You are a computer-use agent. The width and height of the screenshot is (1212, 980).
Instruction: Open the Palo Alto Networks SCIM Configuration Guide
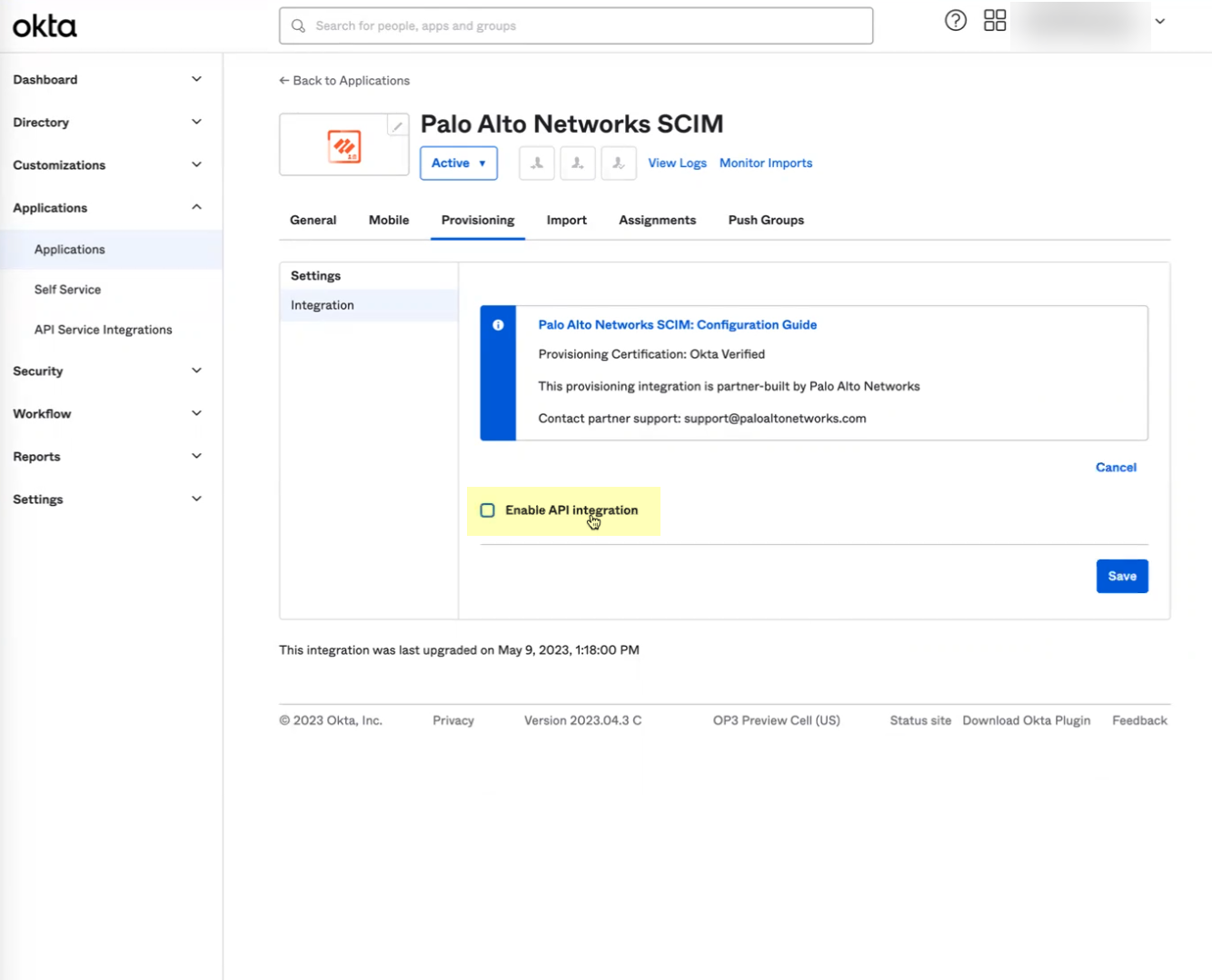[x=677, y=324]
